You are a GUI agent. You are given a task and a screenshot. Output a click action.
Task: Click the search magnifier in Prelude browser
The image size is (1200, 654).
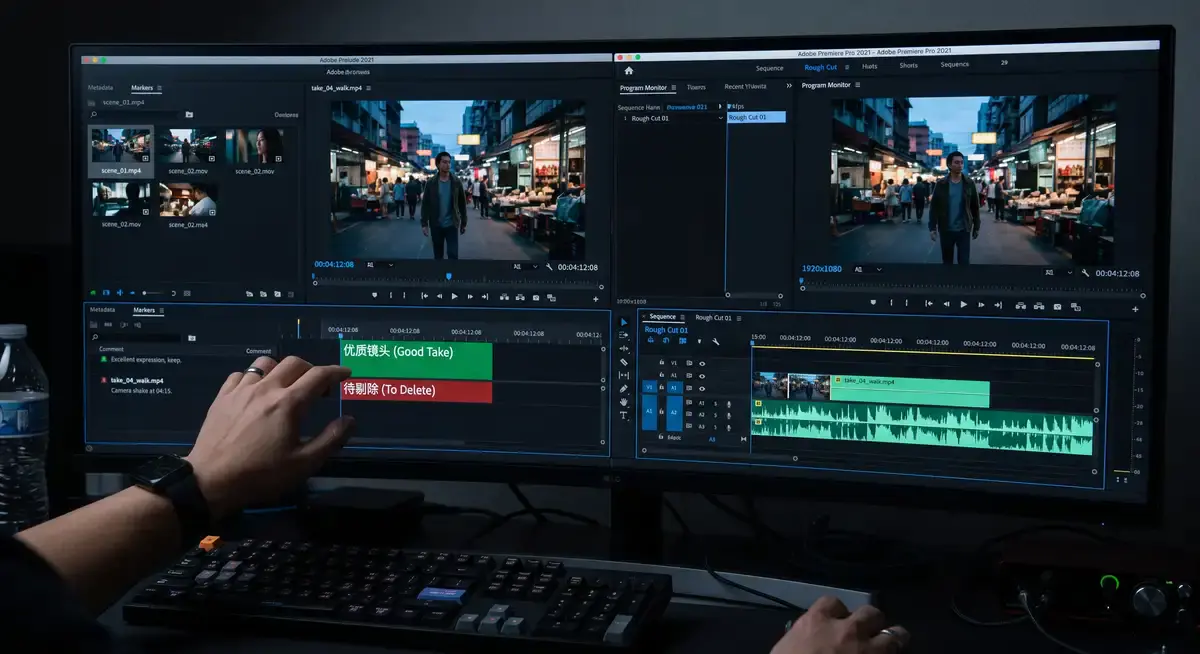[93, 114]
